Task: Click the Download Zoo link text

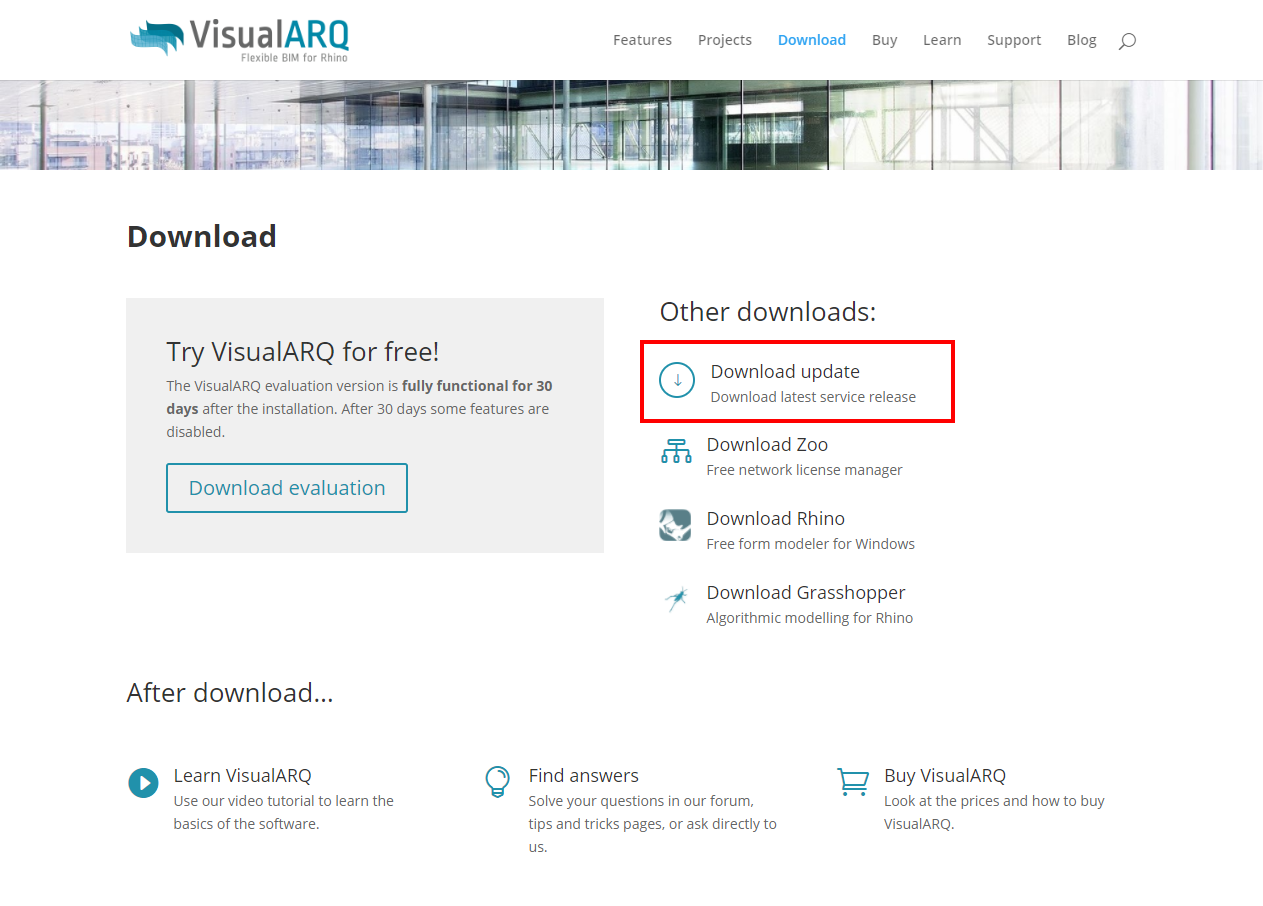Action: pyautogui.click(x=767, y=445)
